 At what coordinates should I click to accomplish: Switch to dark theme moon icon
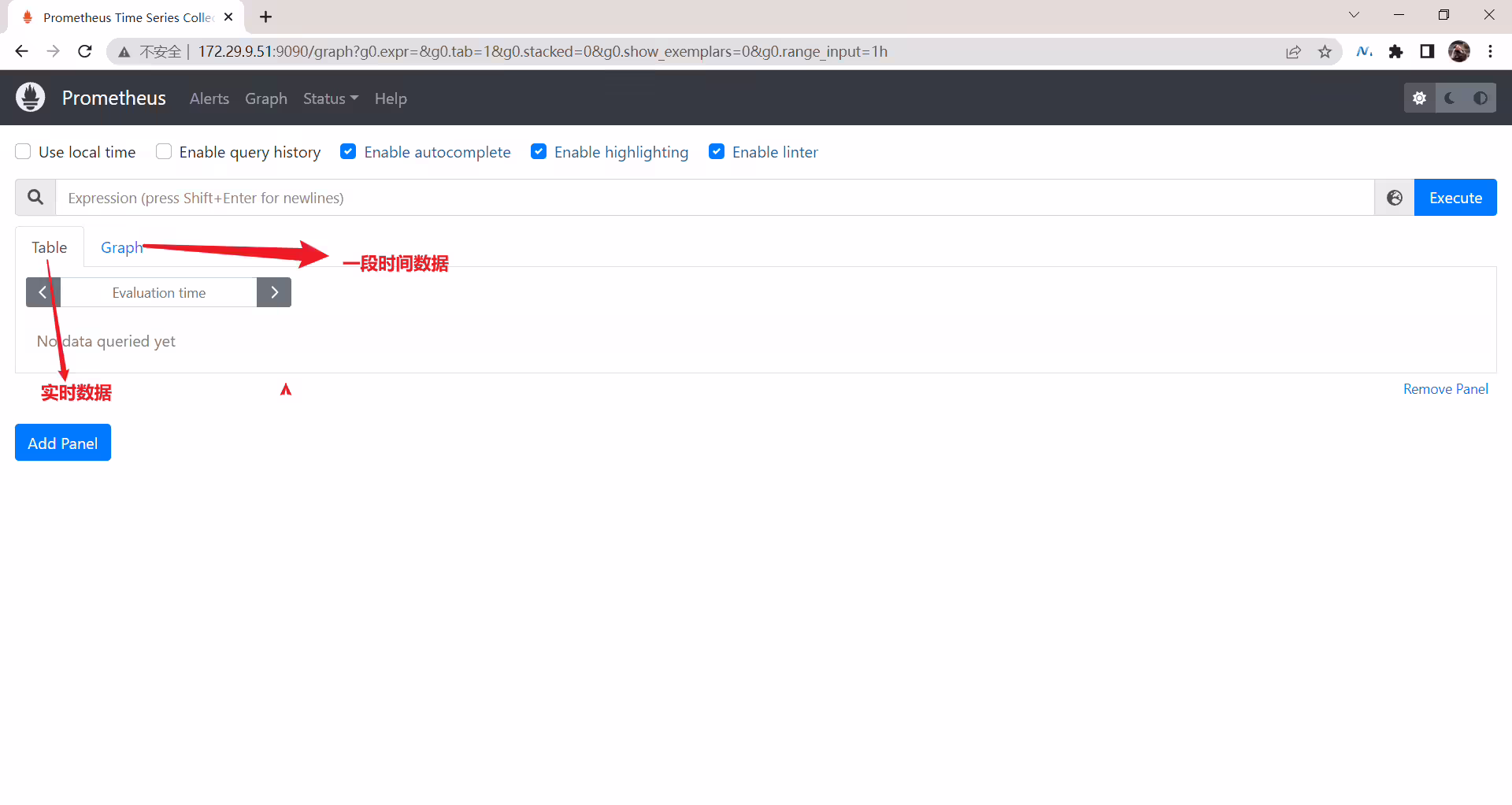[1450, 98]
